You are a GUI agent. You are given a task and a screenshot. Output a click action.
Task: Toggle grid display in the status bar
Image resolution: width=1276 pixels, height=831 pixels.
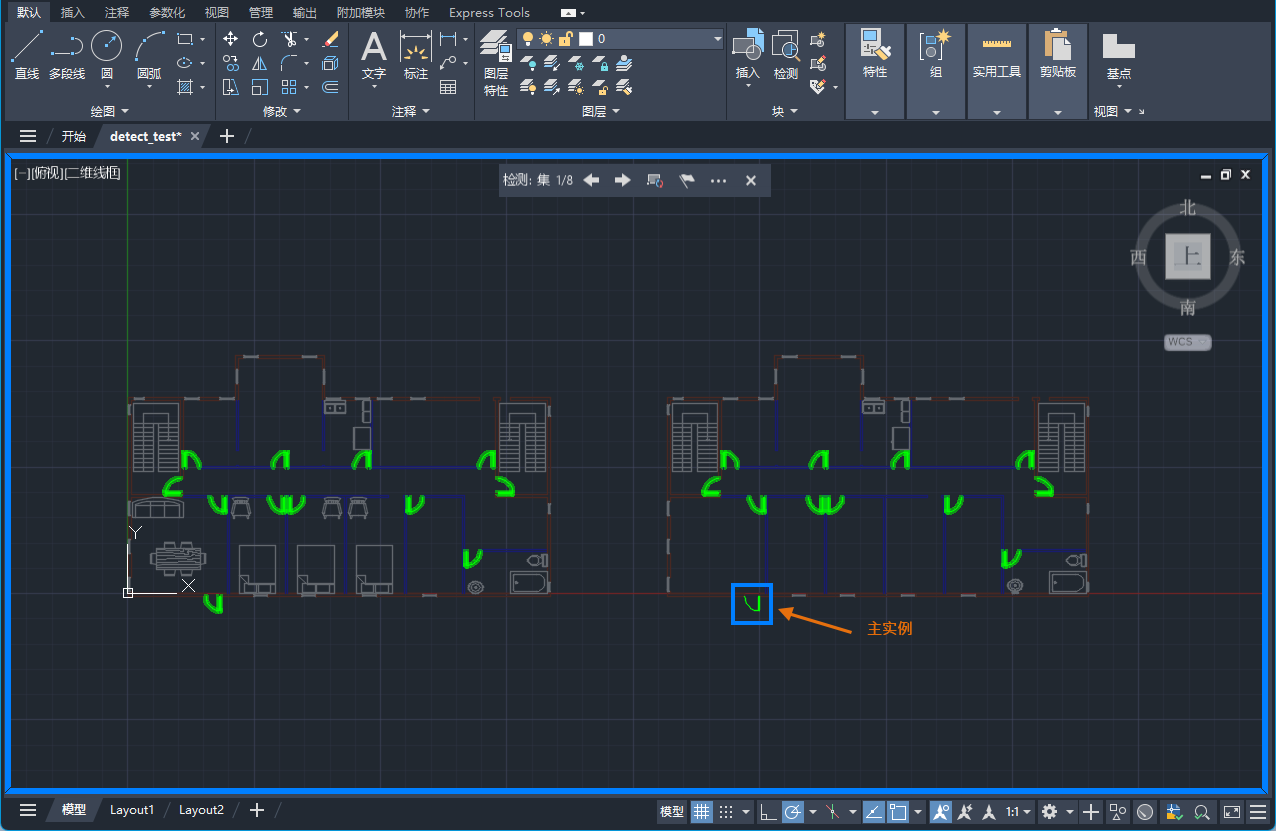click(x=701, y=811)
